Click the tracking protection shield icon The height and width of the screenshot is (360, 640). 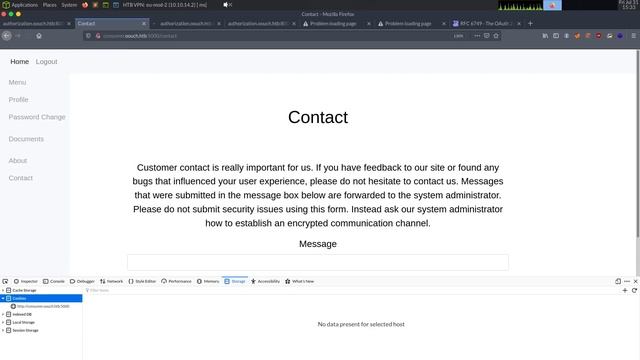(88, 36)
